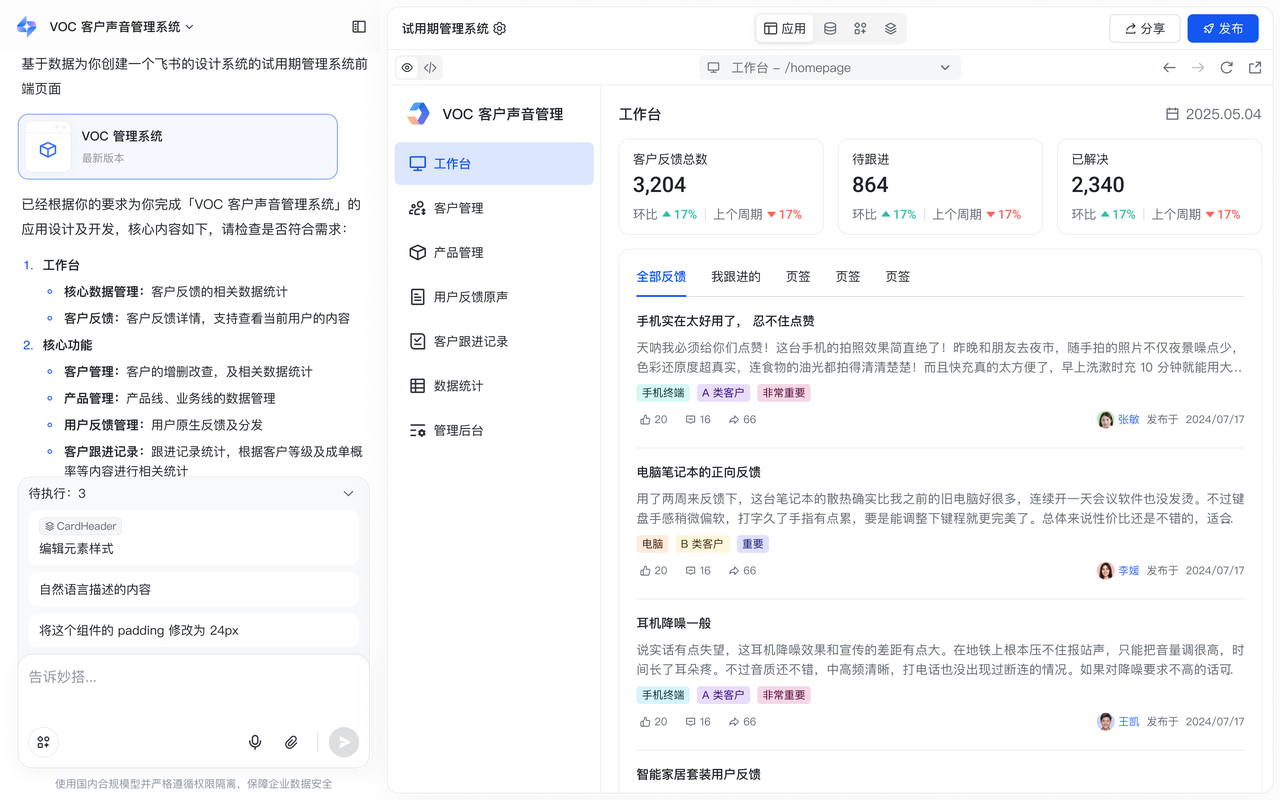The width and height of the screenshot is (1280, 800).
Task: Click the paperclip attachment icon
Action: point(291,742)
